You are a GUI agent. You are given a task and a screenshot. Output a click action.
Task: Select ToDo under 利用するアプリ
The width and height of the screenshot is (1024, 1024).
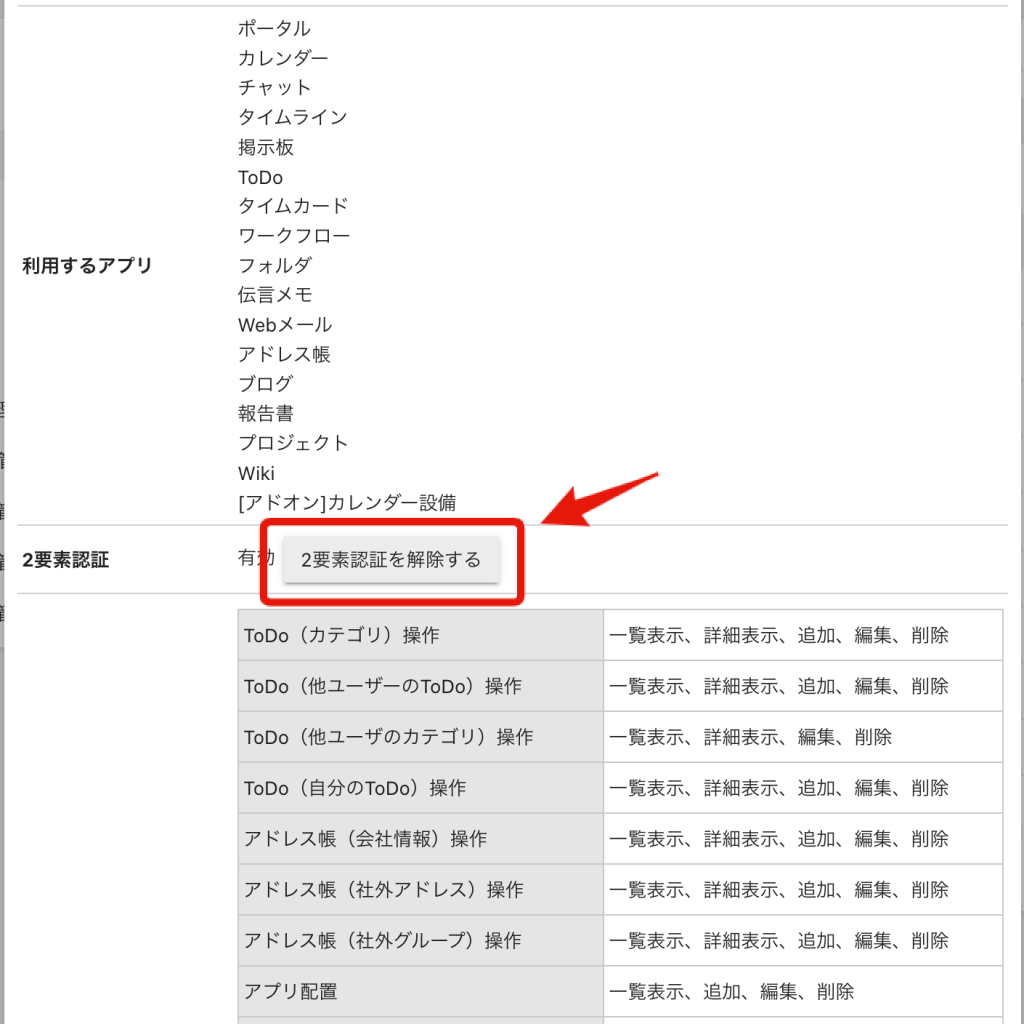(259, 176)
